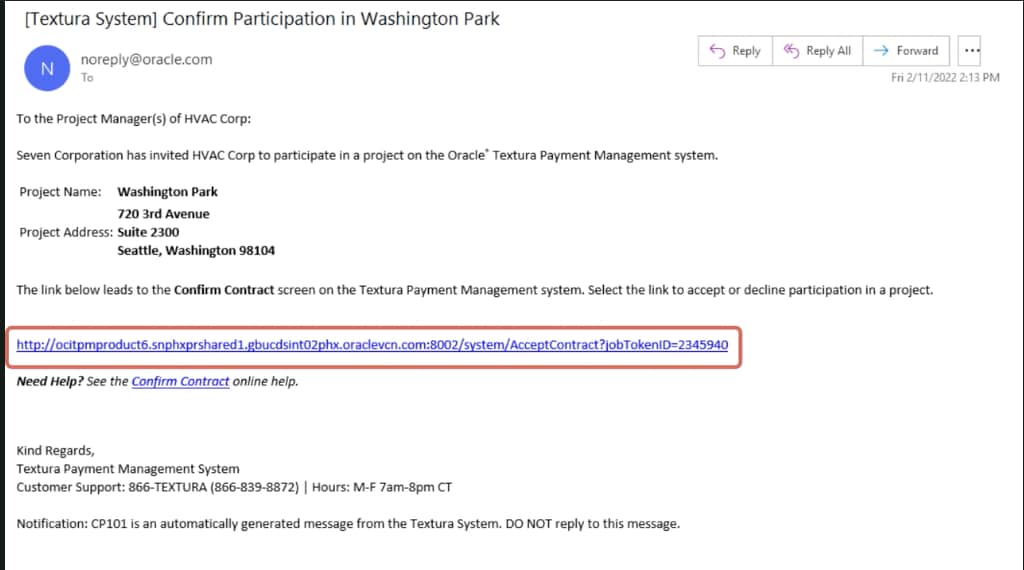
Task: Click the Reply arrow button
Action: click(x=734, y=51)
